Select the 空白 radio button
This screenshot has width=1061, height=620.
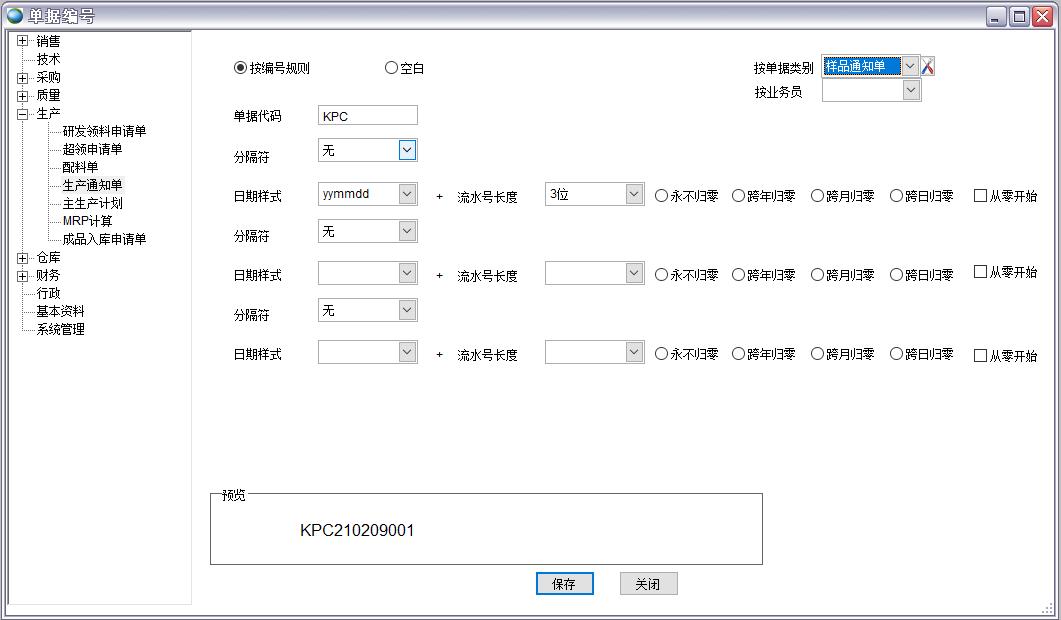coord(390,67)
